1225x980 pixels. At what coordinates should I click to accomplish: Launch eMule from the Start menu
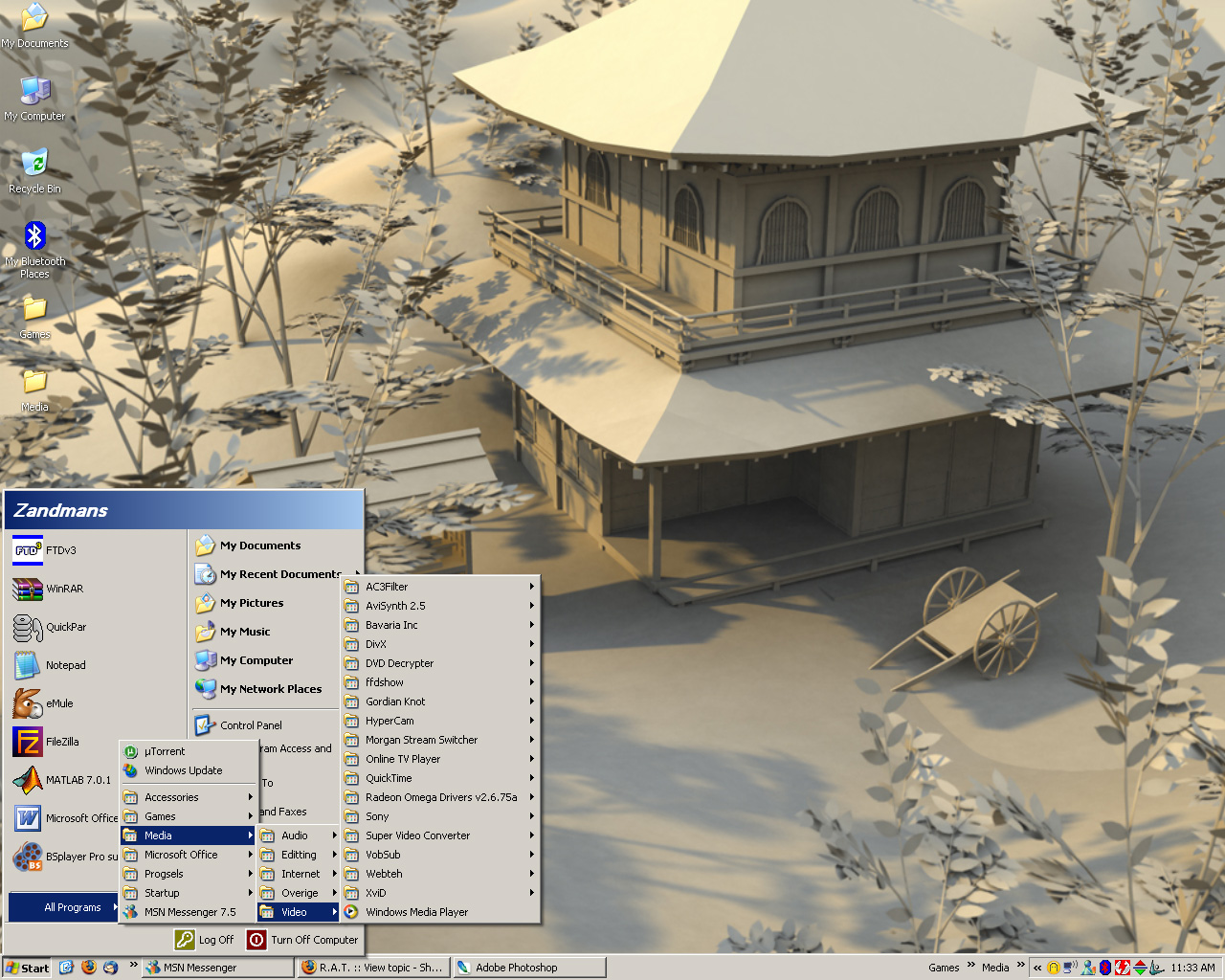pyautogui.click(x=28, y=703)
